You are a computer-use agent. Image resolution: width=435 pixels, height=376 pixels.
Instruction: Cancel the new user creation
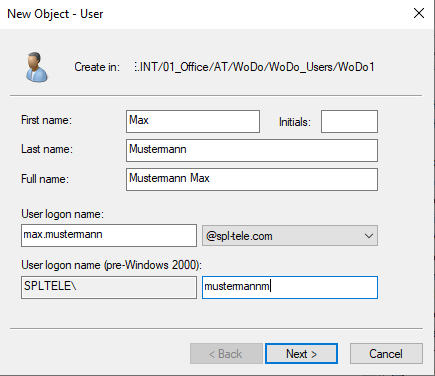tap(386, 353)
